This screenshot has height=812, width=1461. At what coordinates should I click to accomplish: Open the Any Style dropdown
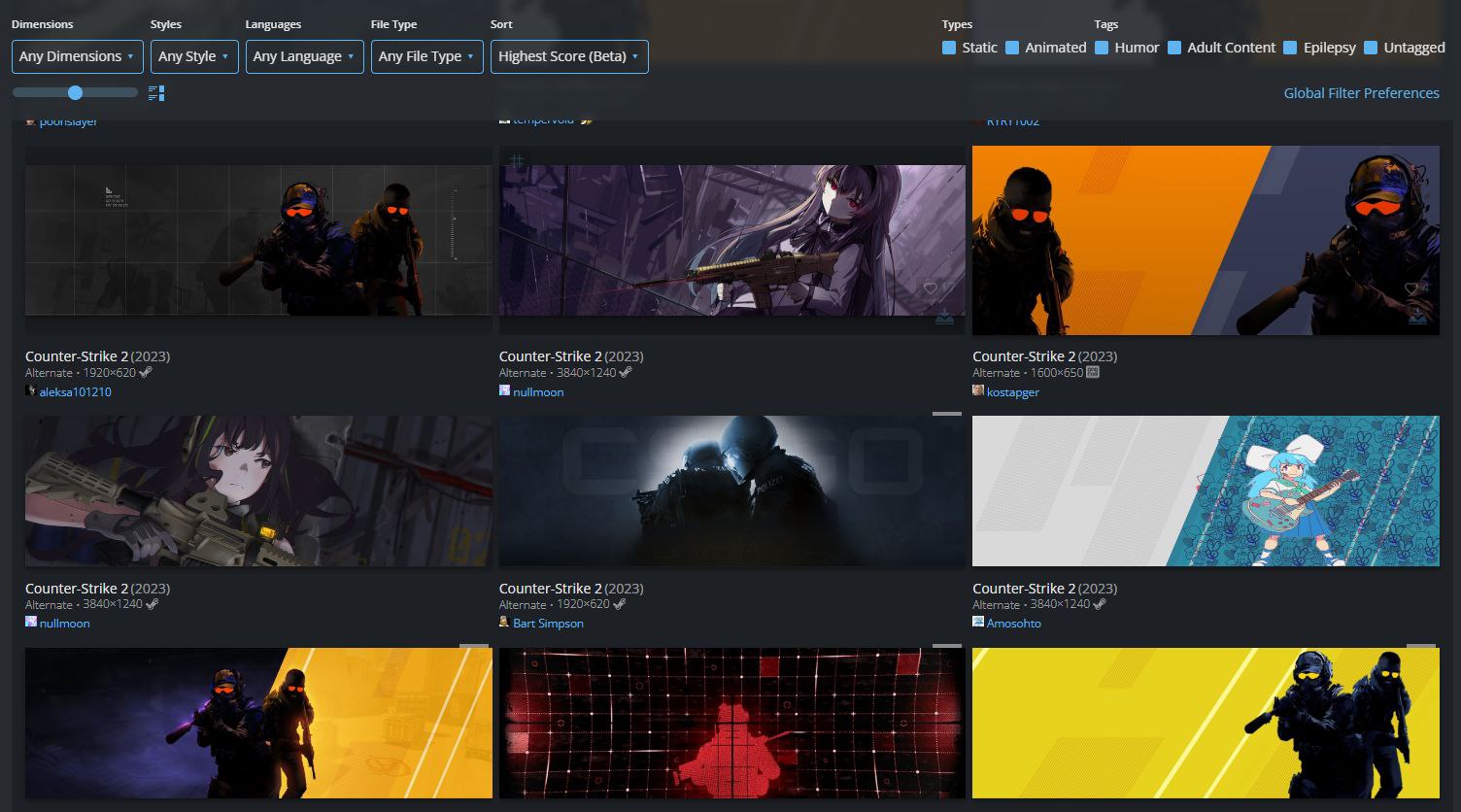[194, 56]
